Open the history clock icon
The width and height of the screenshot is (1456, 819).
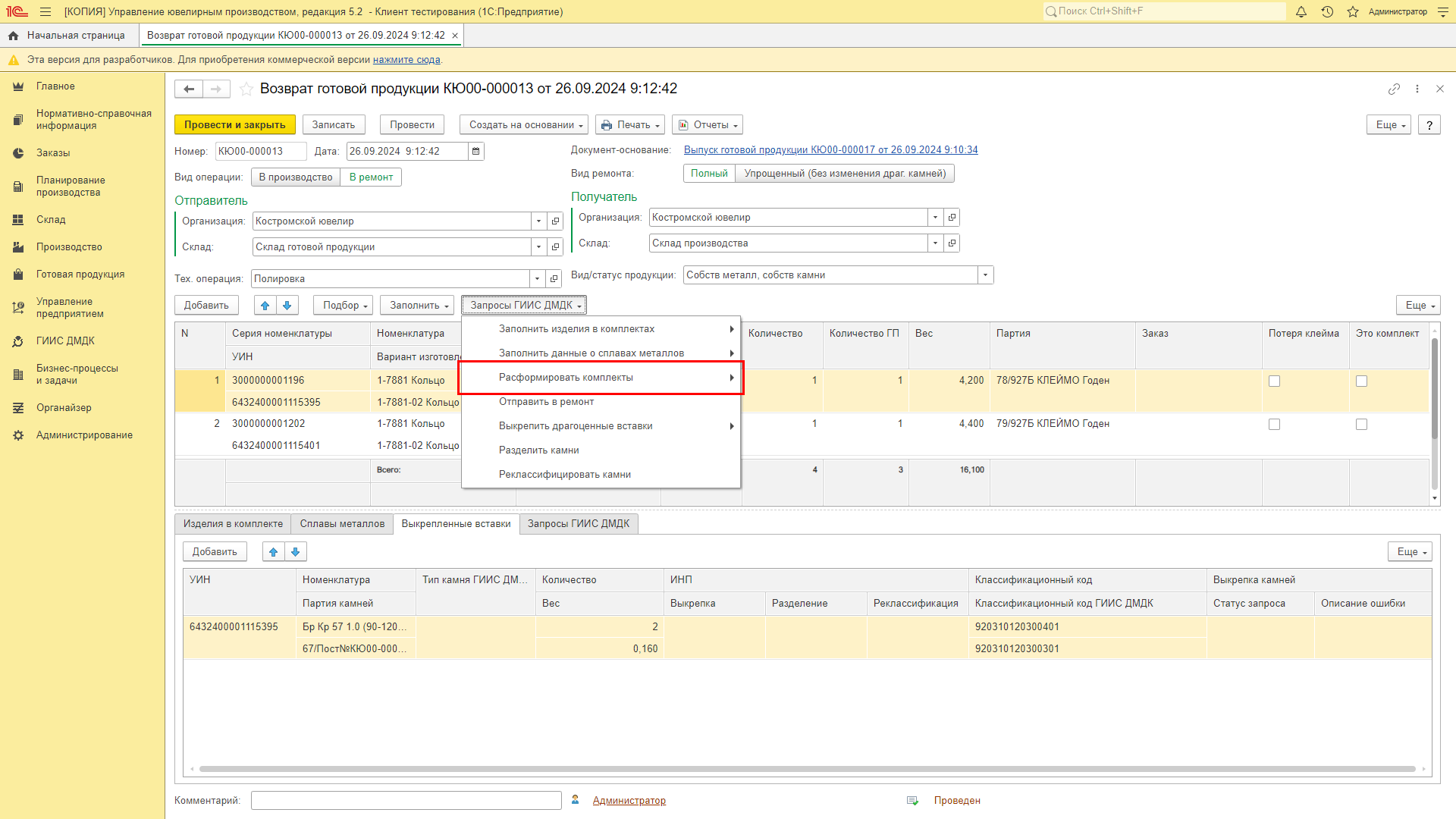click(x=1327, y=11)
